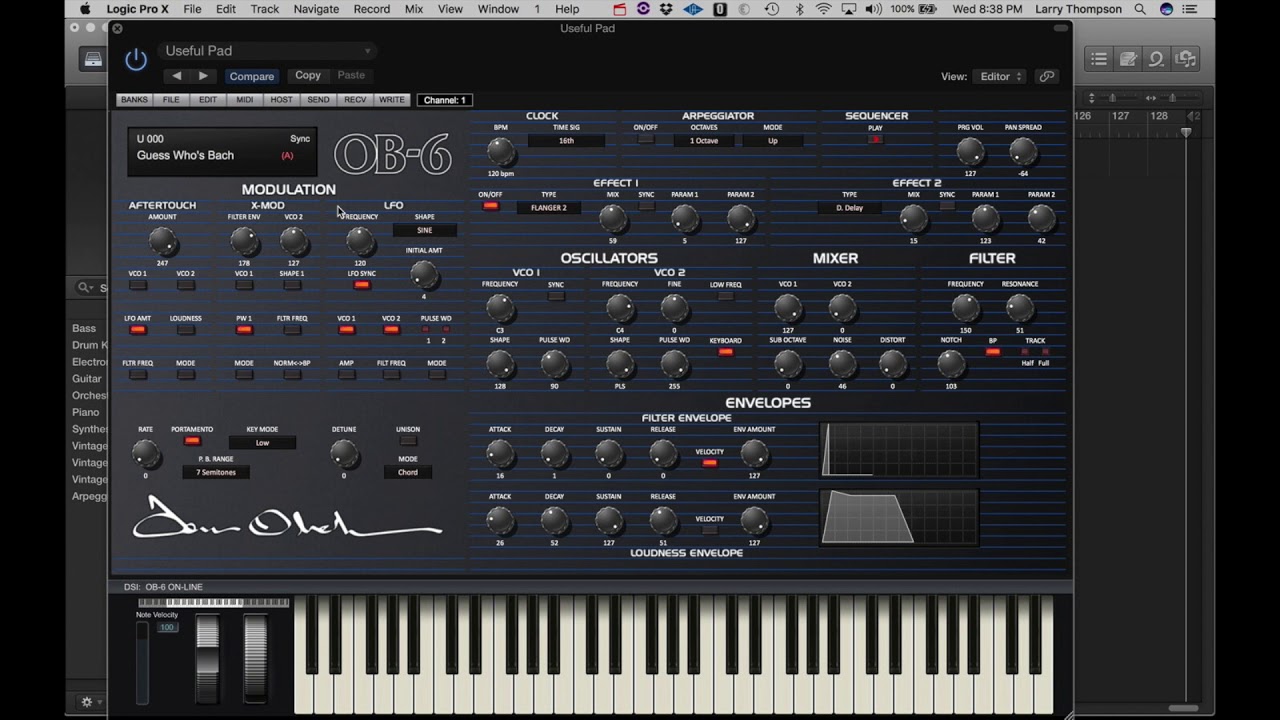Enable the VCO 2 LOW FREQ switch
The width and height of the screenshot is (1280, 720).
726,296
